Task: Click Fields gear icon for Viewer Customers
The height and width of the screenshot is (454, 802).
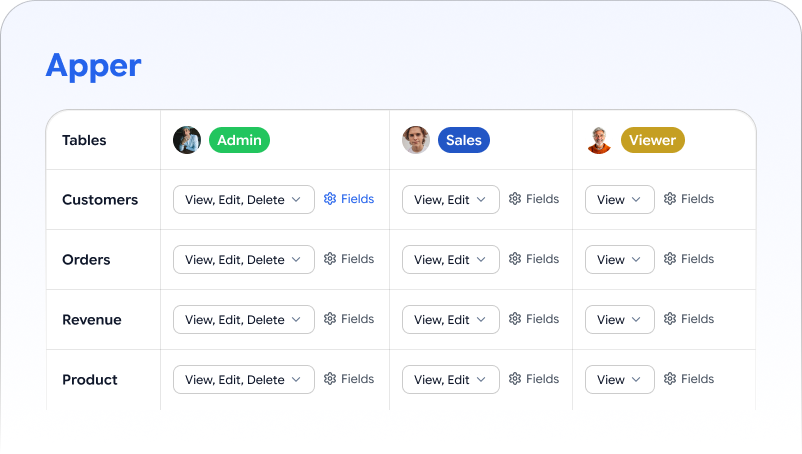Action: coord(688,199)
